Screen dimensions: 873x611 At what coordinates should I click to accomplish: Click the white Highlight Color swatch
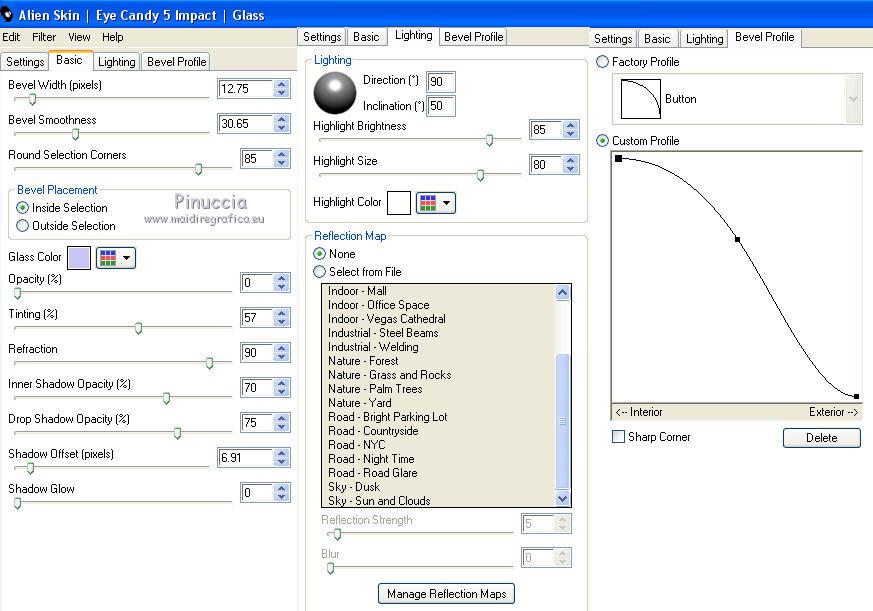point(399,203)
